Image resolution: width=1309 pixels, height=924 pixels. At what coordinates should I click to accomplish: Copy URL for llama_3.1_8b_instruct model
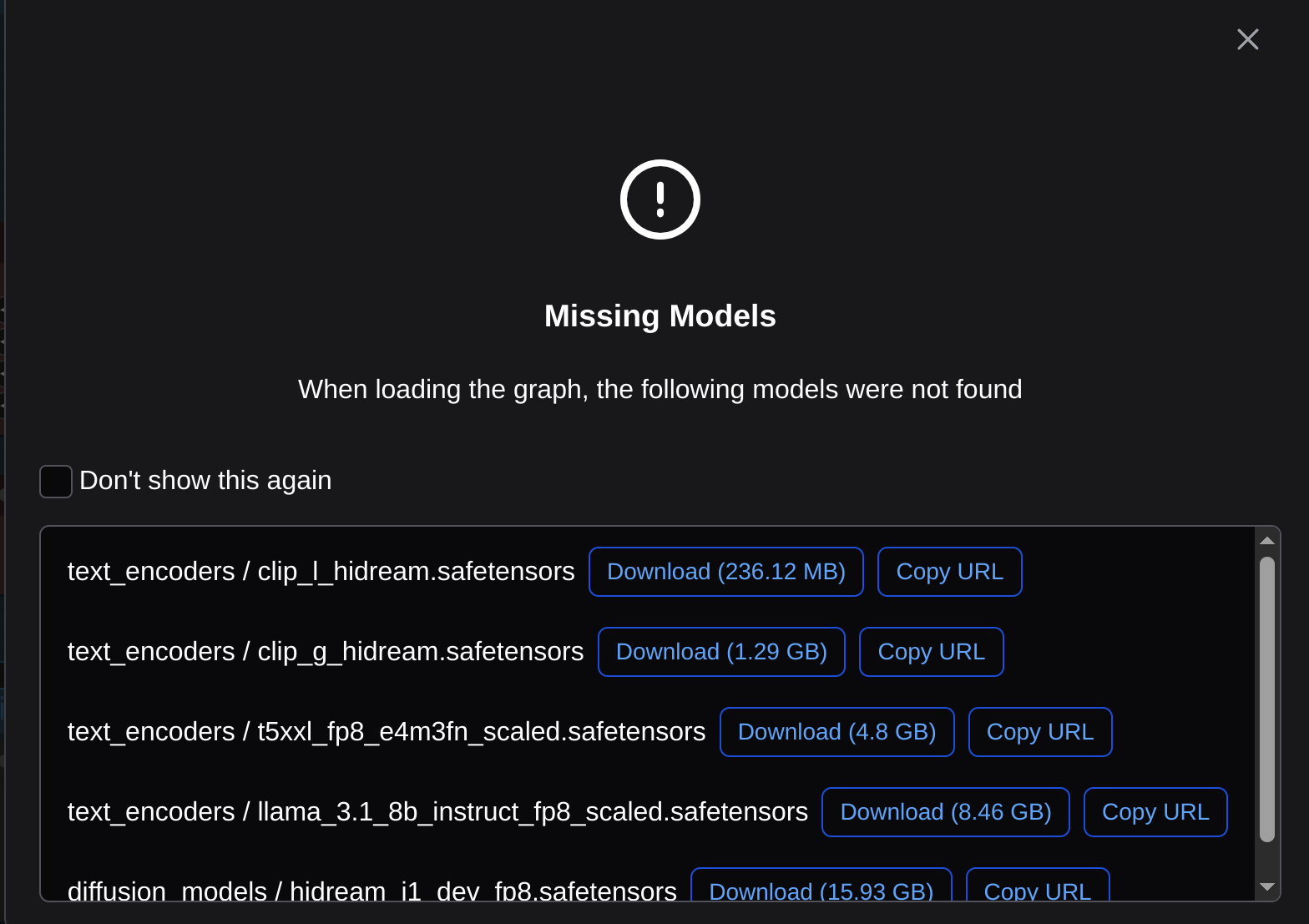coord(1155,812)
